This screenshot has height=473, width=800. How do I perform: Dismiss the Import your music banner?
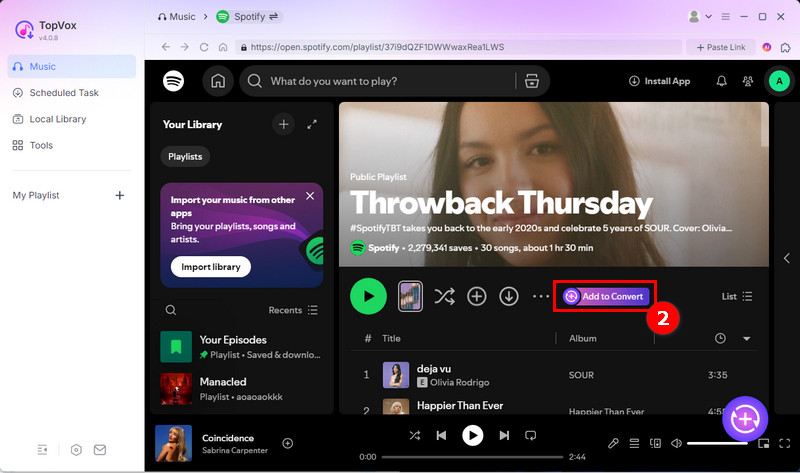click(x=310, y=196)
